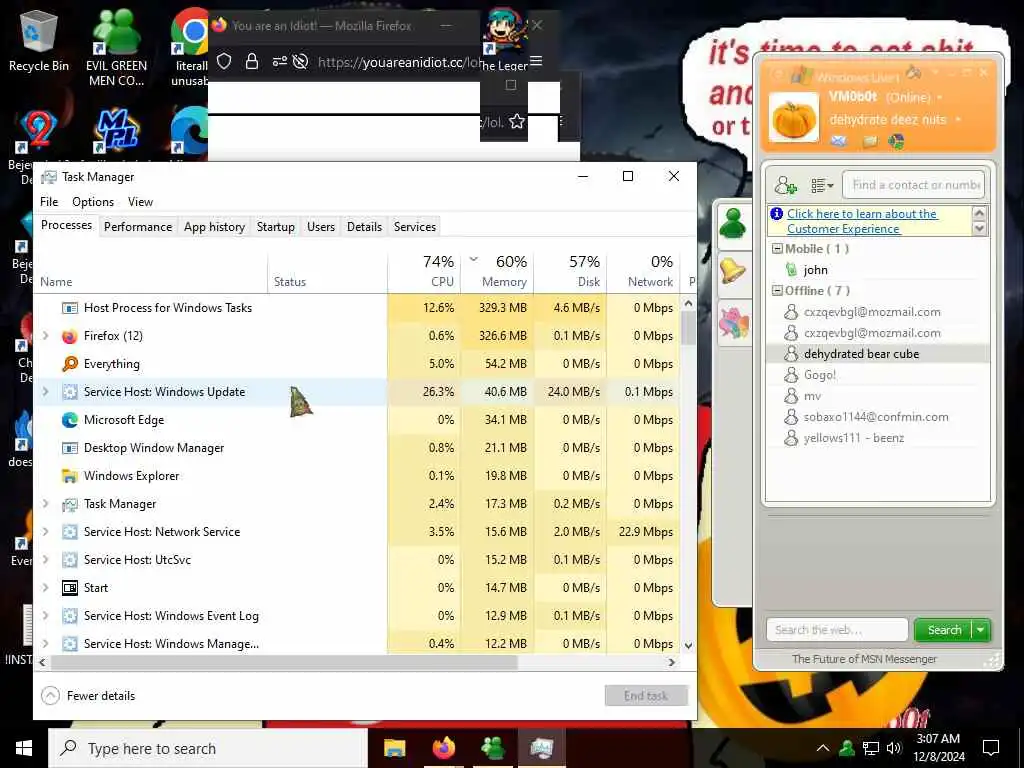Select Host Process for Windows Tasks icon
Viewport: 1024px width, 768px height.
tap(70, 308)
